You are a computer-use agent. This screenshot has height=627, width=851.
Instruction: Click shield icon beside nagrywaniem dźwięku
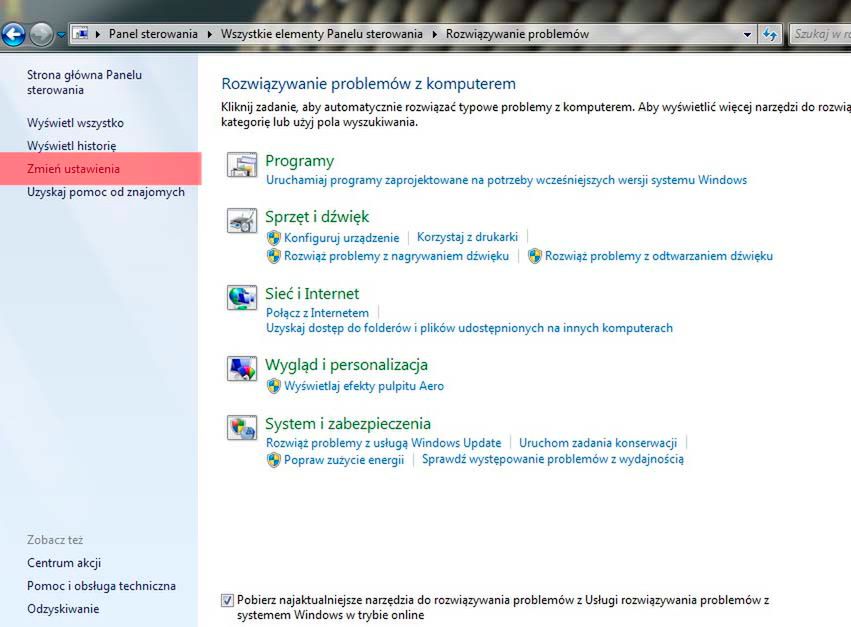coord(274,256)
